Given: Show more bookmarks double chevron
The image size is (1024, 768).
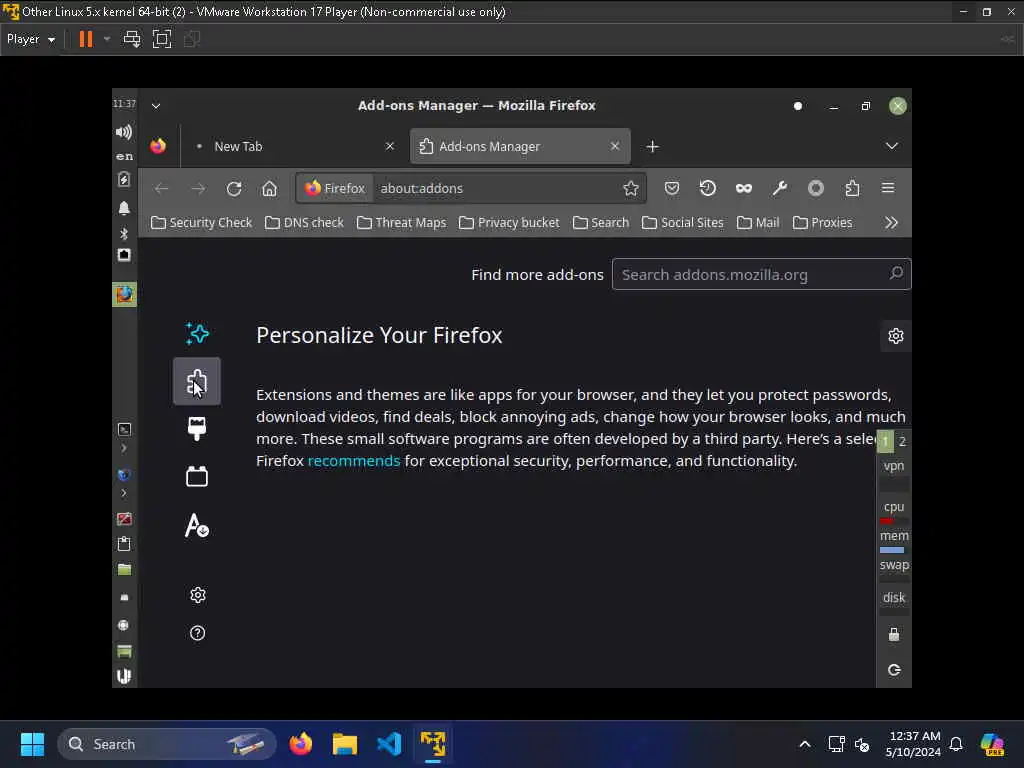Looking at the screenshot, I should (891, 223).
